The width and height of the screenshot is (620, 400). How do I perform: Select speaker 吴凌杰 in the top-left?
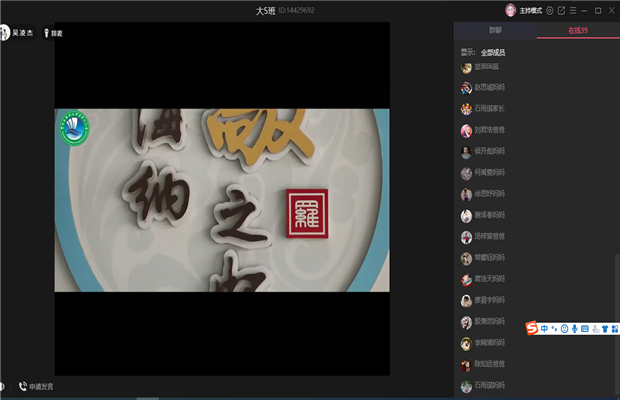[x=18, y=33]
